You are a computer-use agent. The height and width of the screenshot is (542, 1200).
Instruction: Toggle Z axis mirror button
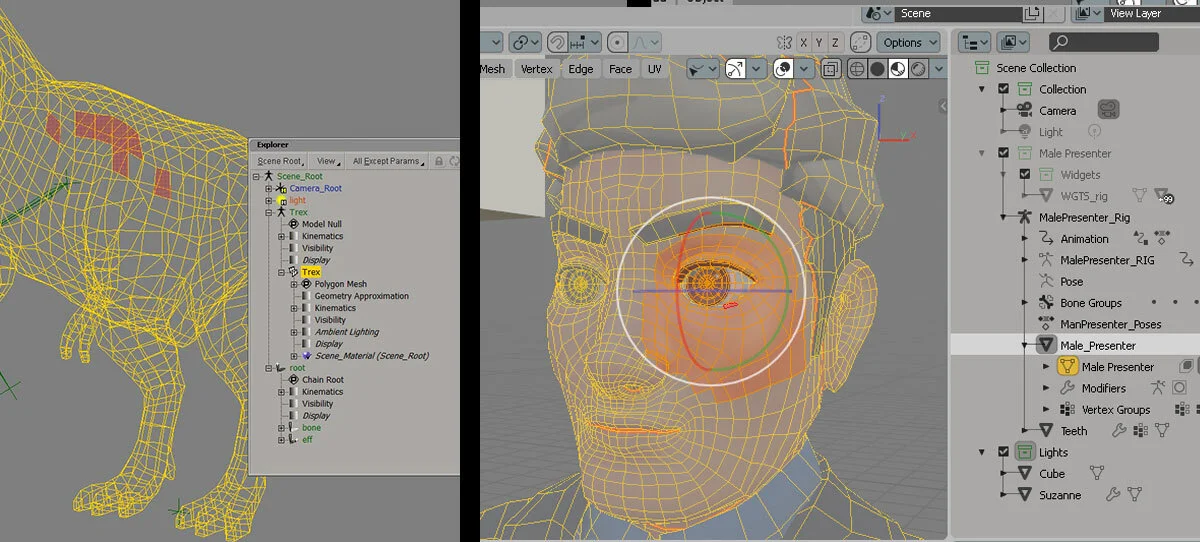(835, 43)
